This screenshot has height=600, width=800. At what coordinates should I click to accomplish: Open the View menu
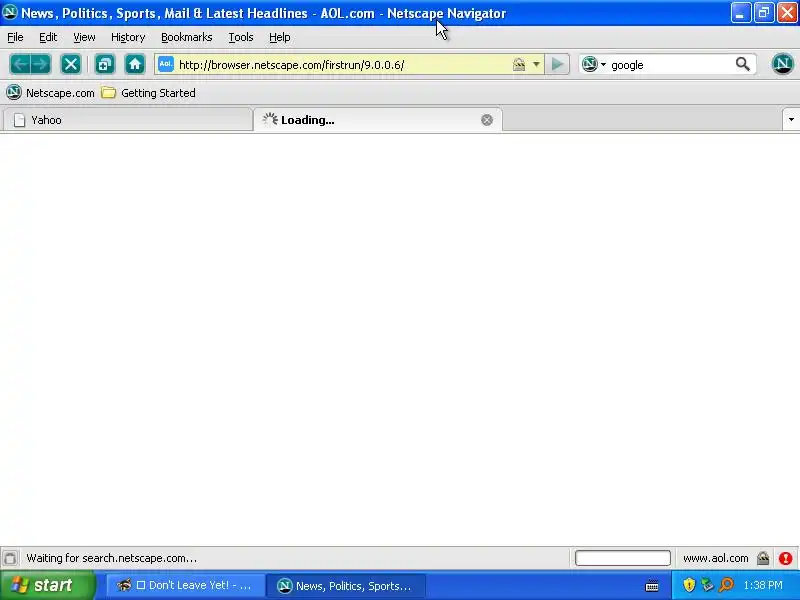pyautogui.click(x=84, y=37)
